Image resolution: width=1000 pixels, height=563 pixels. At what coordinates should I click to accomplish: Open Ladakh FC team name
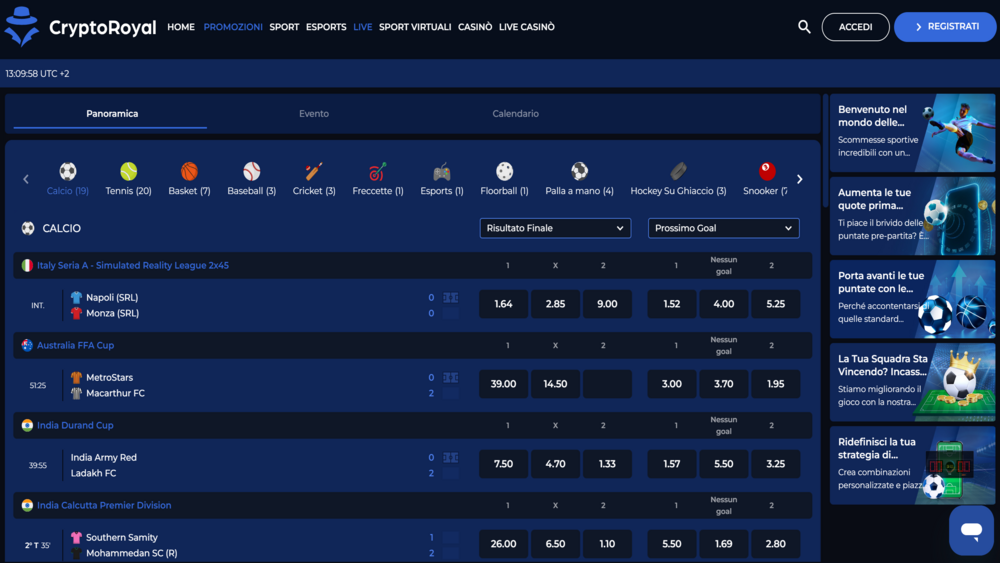(93, 473)
